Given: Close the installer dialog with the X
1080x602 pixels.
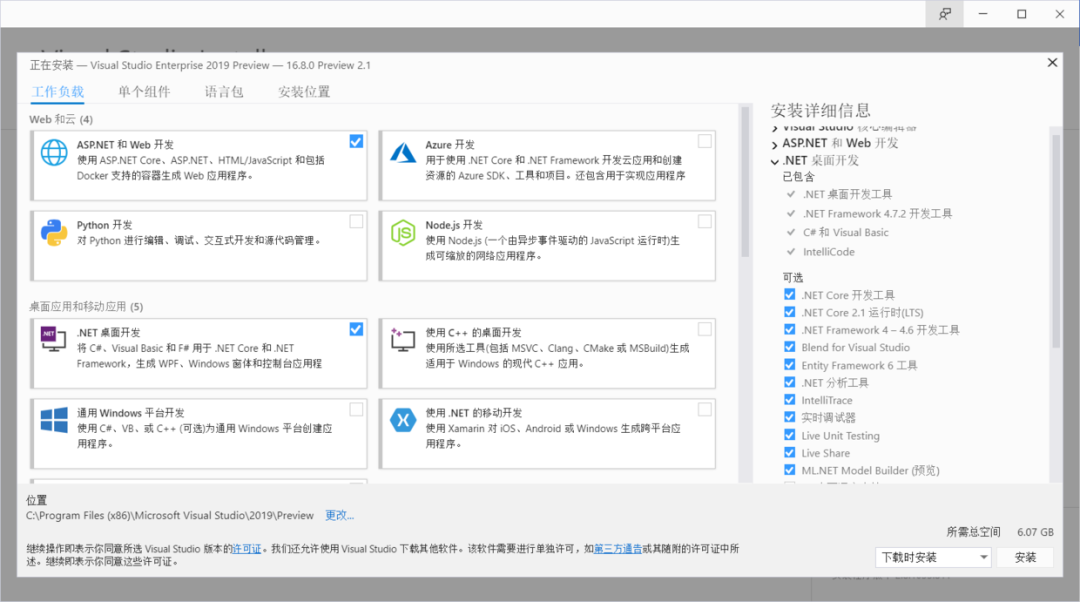Looking at the screenshot, I should [x=1052, y=63].
